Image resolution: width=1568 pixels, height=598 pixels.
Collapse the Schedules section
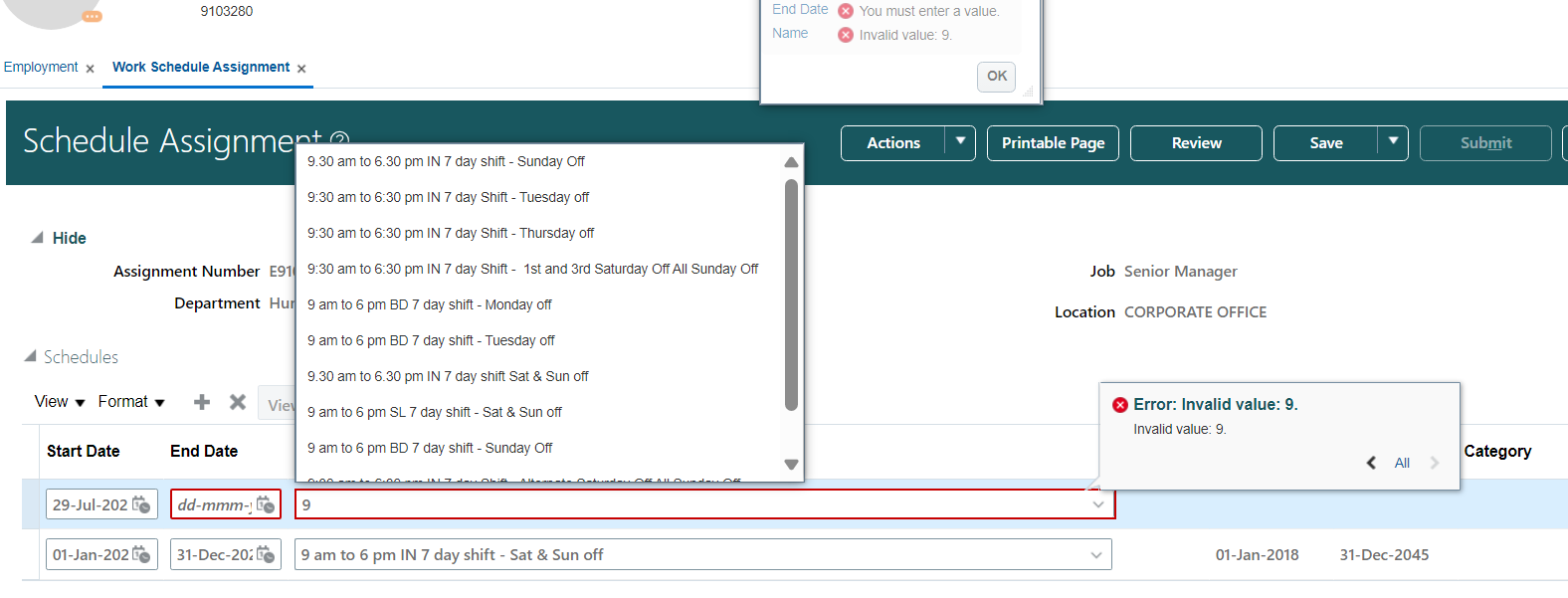(30, 356)
